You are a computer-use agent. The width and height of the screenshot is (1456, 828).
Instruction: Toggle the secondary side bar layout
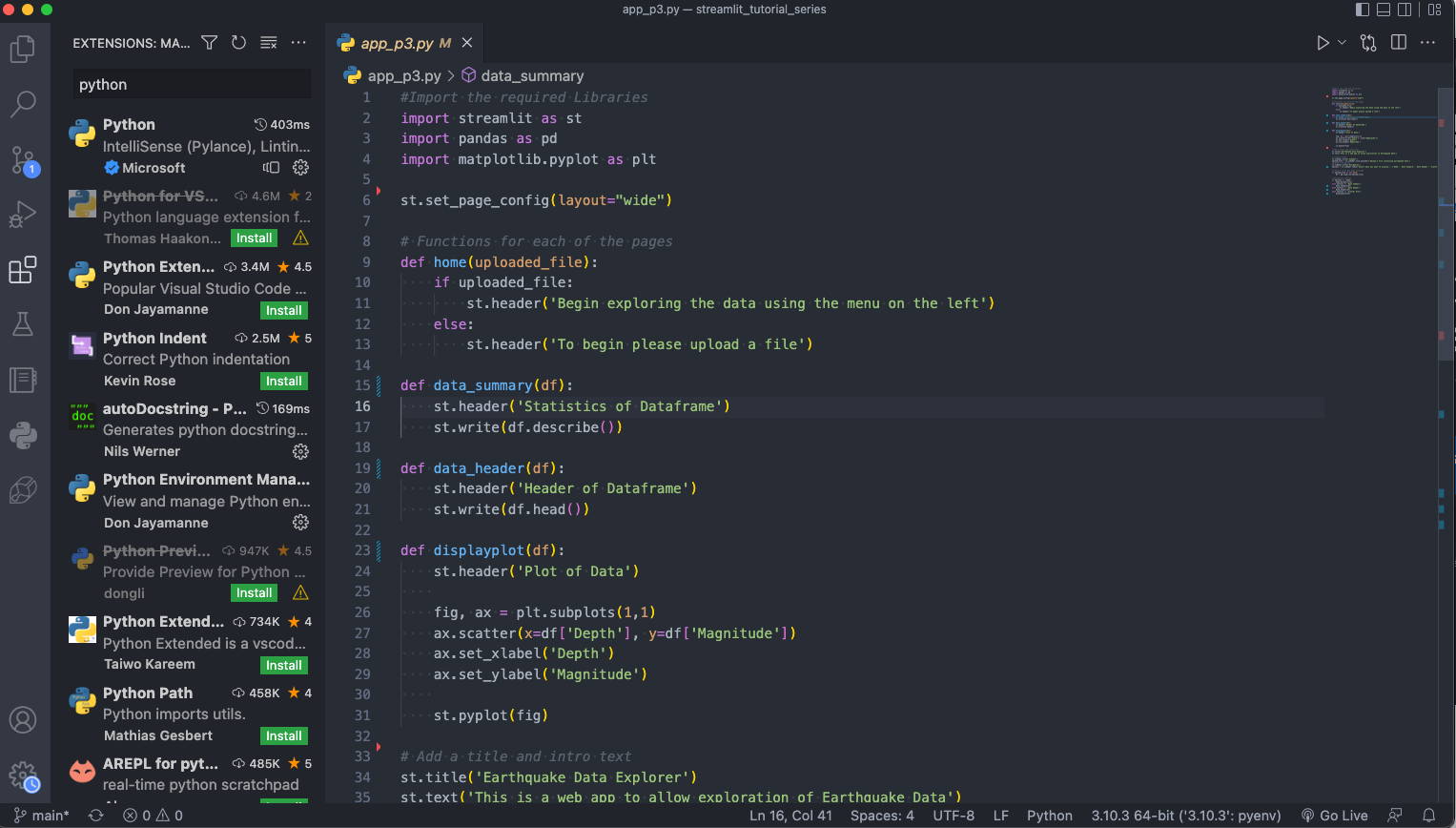tap(1405, 10)
